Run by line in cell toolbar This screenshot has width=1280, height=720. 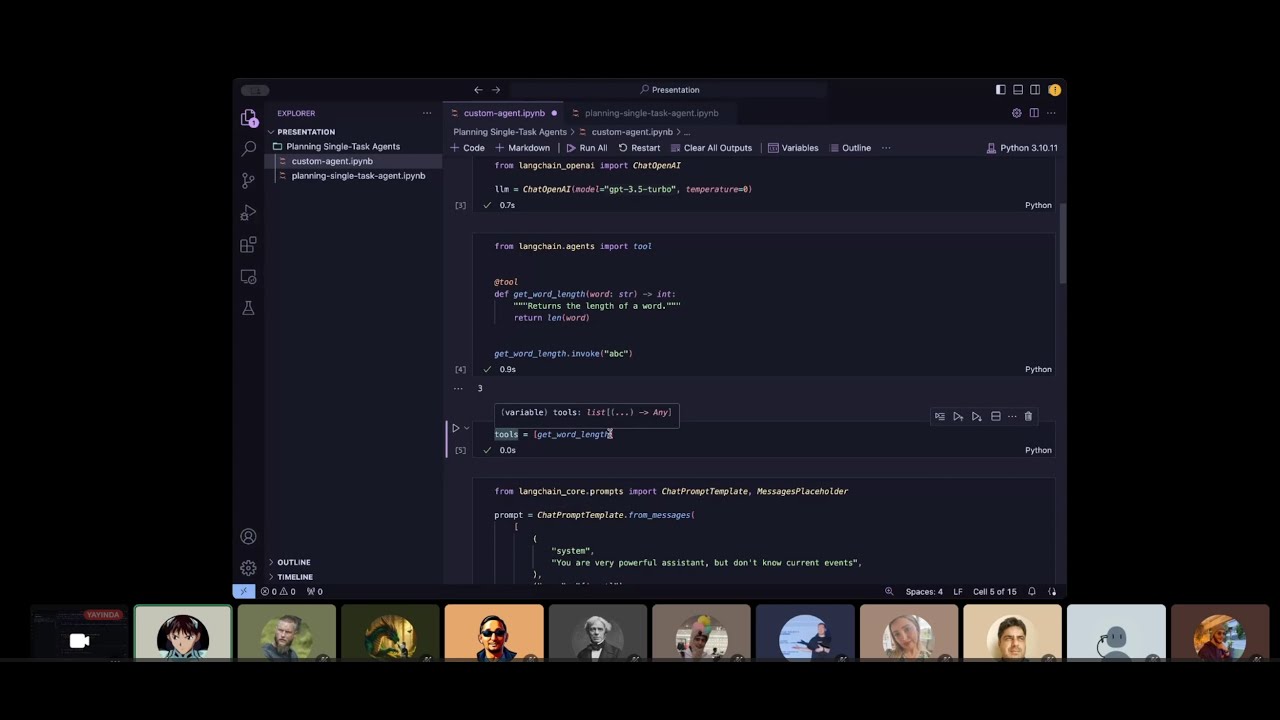pos(940,416)
